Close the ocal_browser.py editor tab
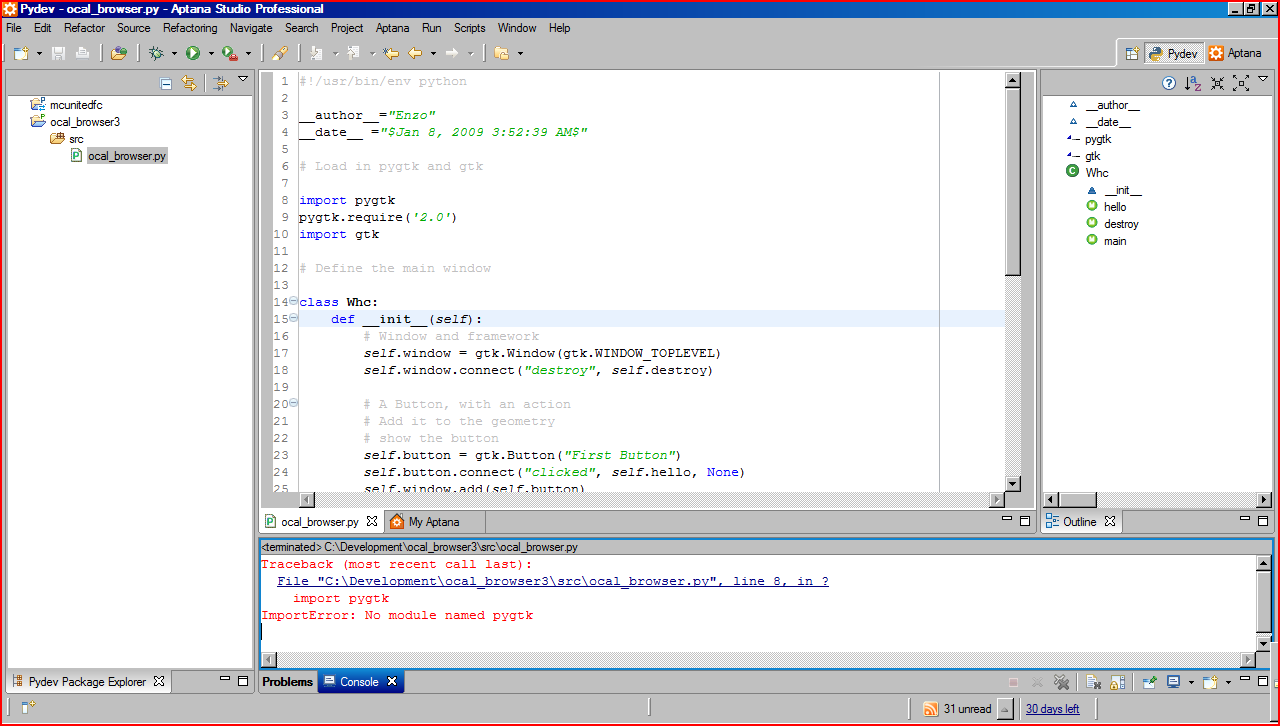 tap(372, 522)
